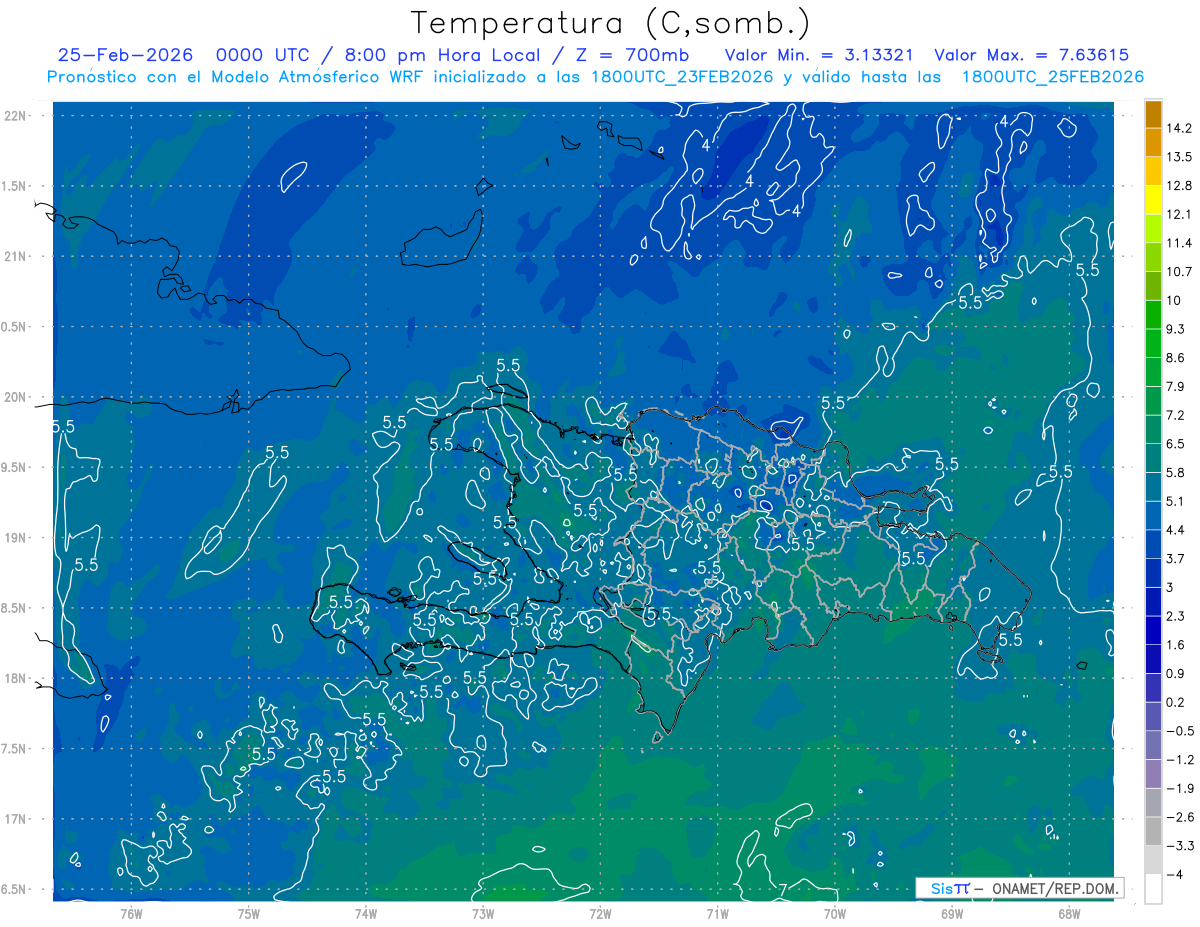This screenshot has width=1200, height=927.
Task: Click the '12.8' color scale label
Action: click(1180, 186)
